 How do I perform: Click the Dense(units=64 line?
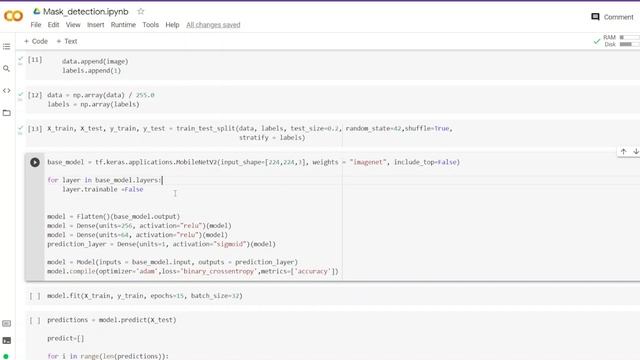pyautogui.click(x=138, y=235)
